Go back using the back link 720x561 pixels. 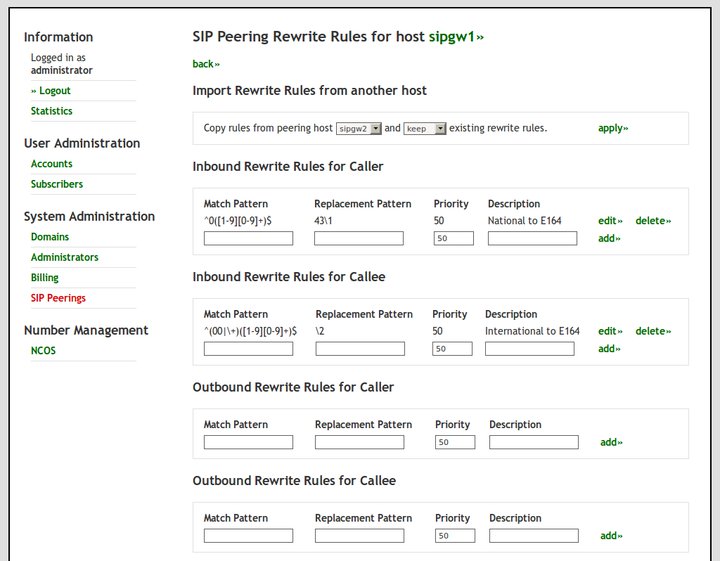pos(206,64)
